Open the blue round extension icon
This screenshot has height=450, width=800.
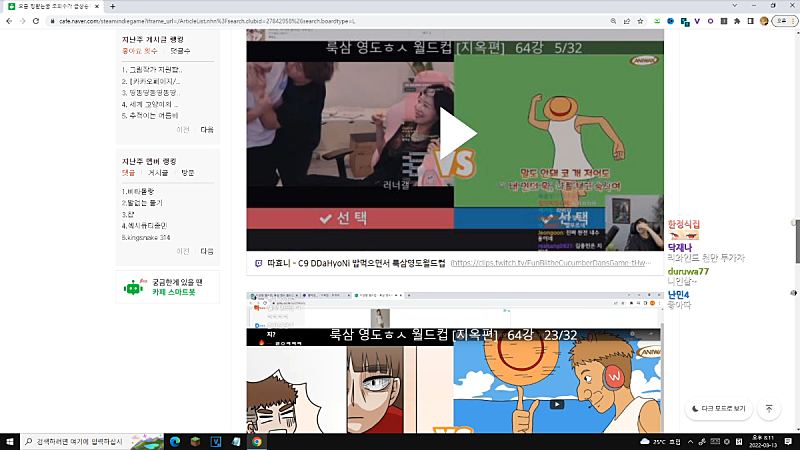coord(670,21)
